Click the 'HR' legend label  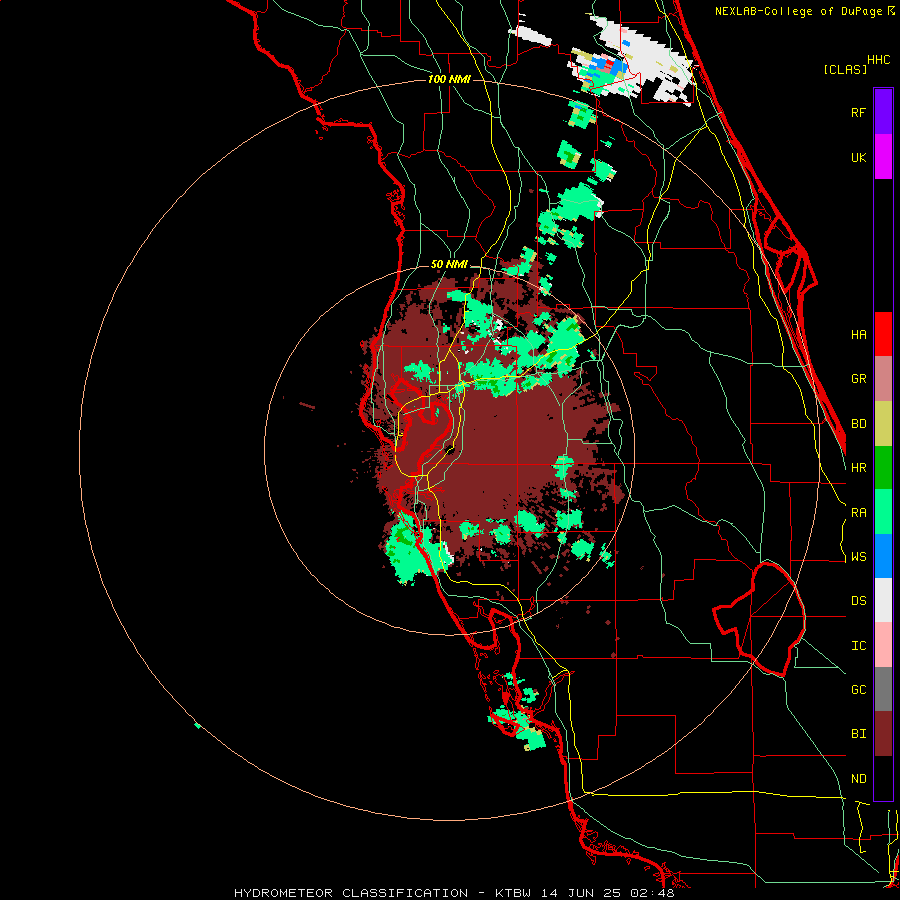(x=858, y=468)
